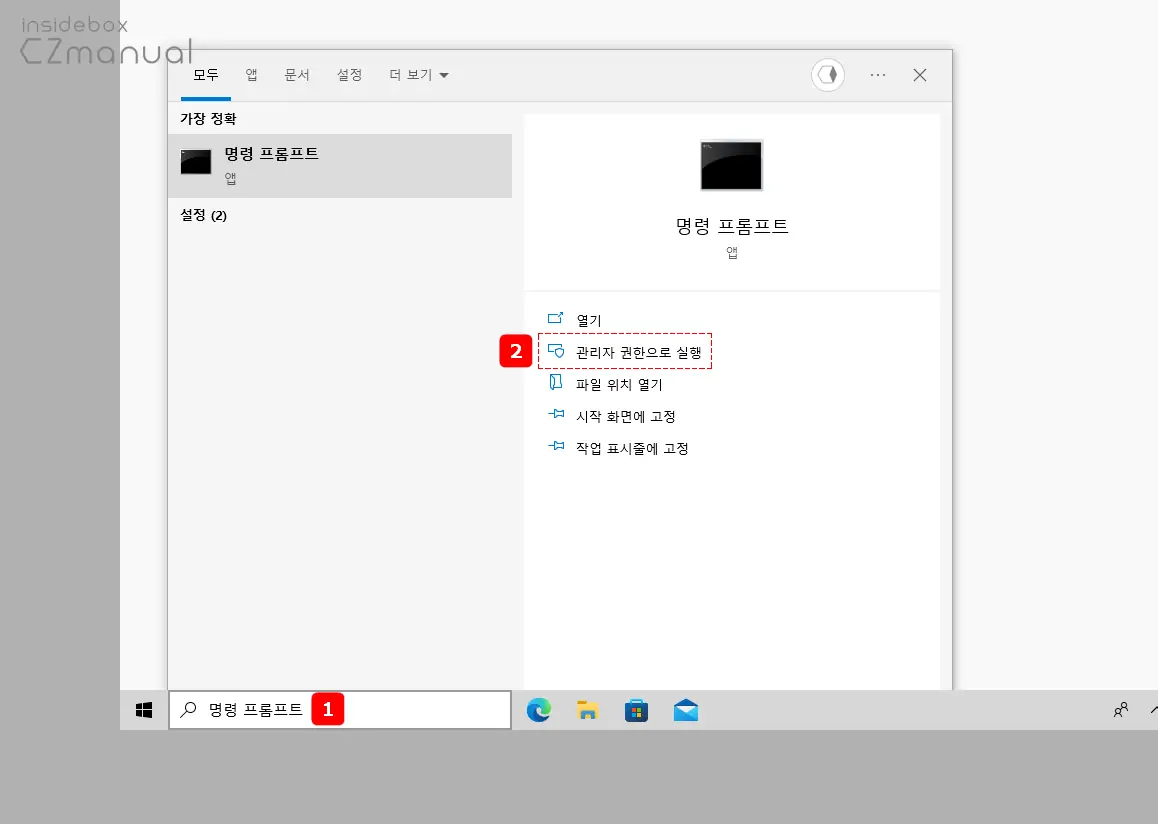Show hidden taskbar icons with the chevron
1158x824 pixels.
click(x=1148, y=710)
